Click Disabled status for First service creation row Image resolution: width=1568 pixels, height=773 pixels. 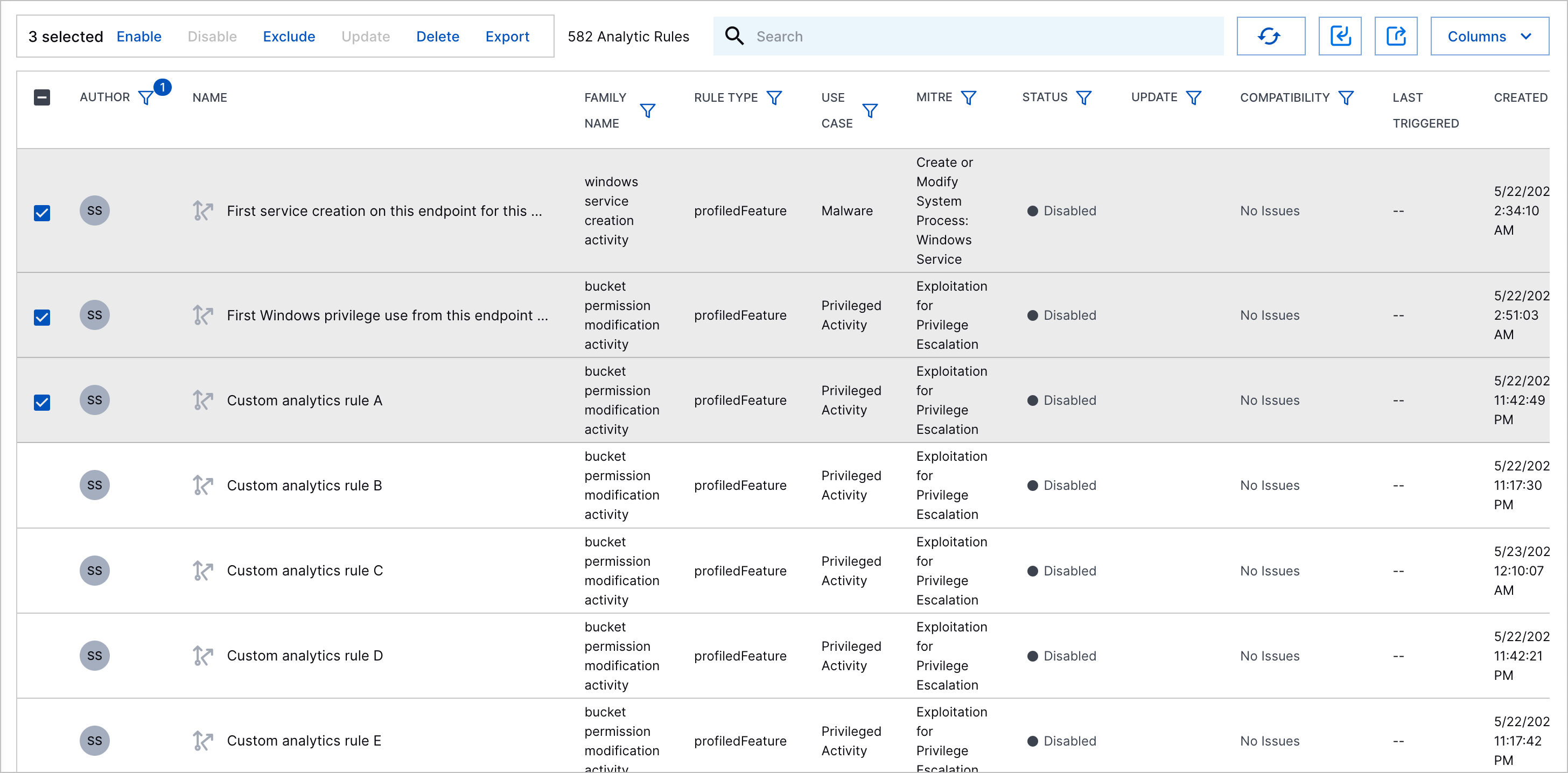1062,211
